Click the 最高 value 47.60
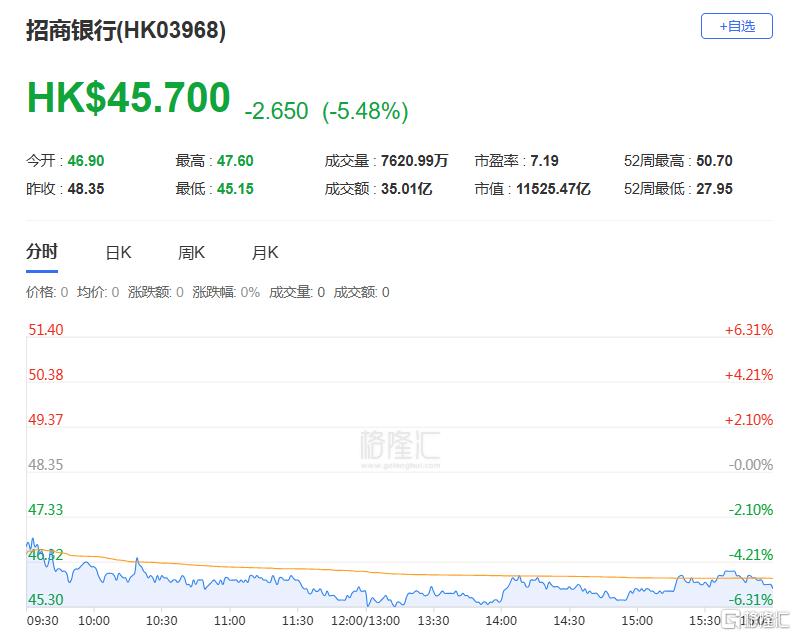This screenshot has width=796, height=636. (x=235, y=161)
